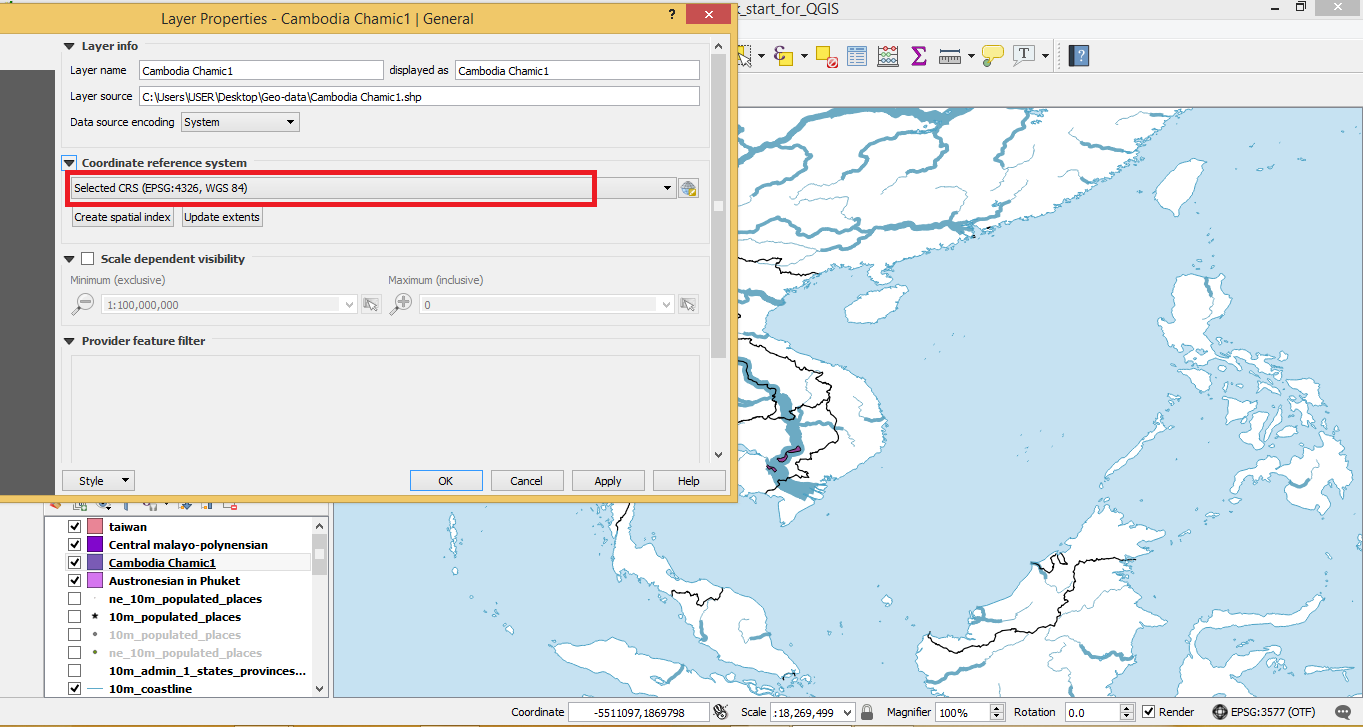
Task: Collapse the Coordinate reference system section
Action: 70,163
